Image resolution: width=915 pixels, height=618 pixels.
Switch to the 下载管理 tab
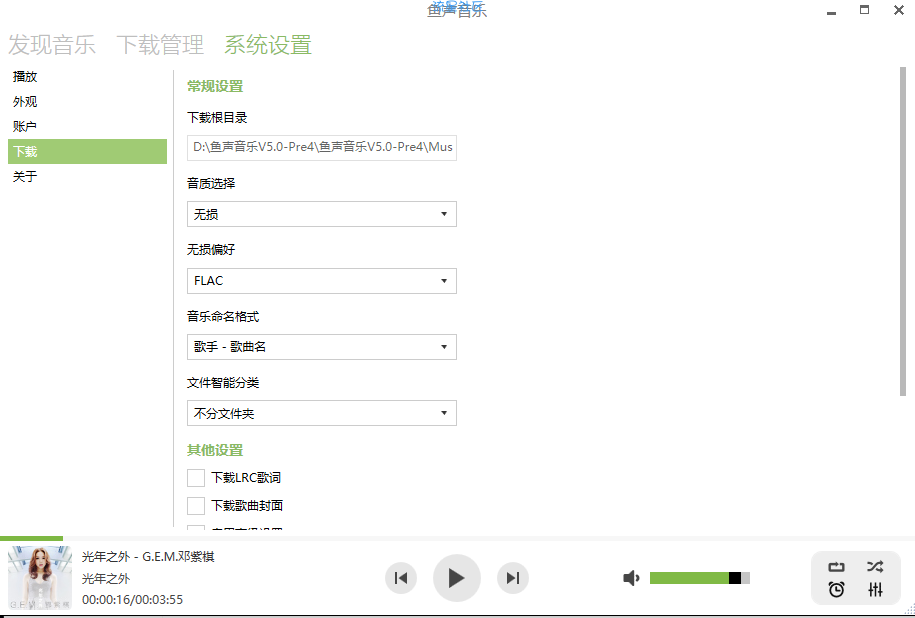(x=160, y=45)
